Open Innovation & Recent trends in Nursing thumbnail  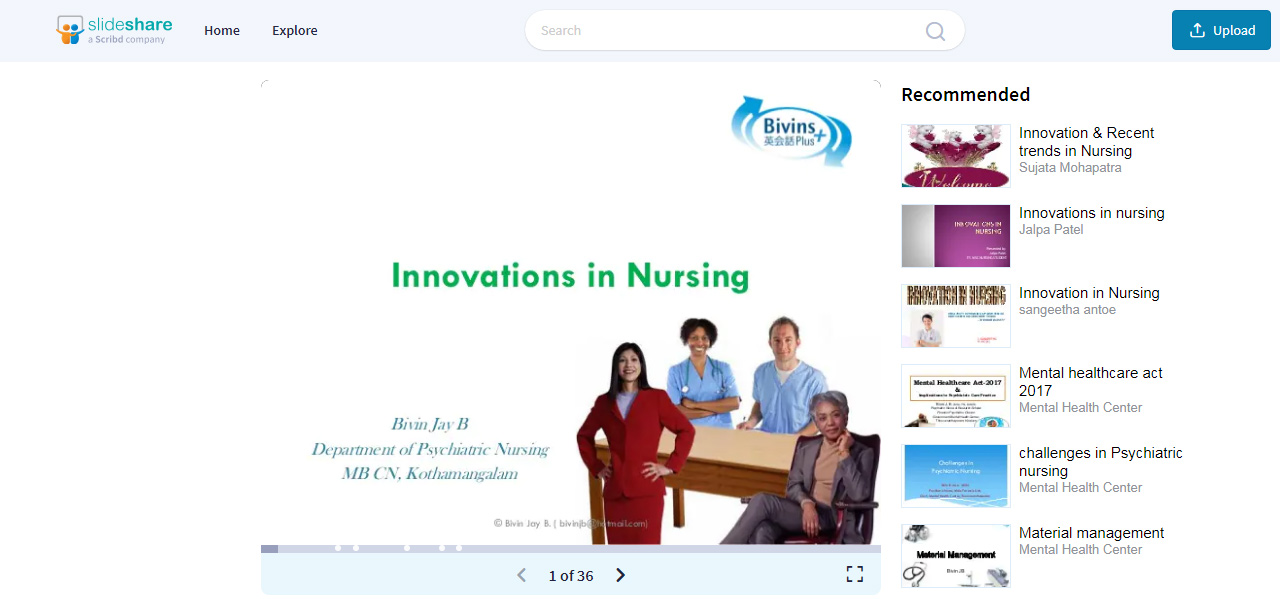click(956, 156)
